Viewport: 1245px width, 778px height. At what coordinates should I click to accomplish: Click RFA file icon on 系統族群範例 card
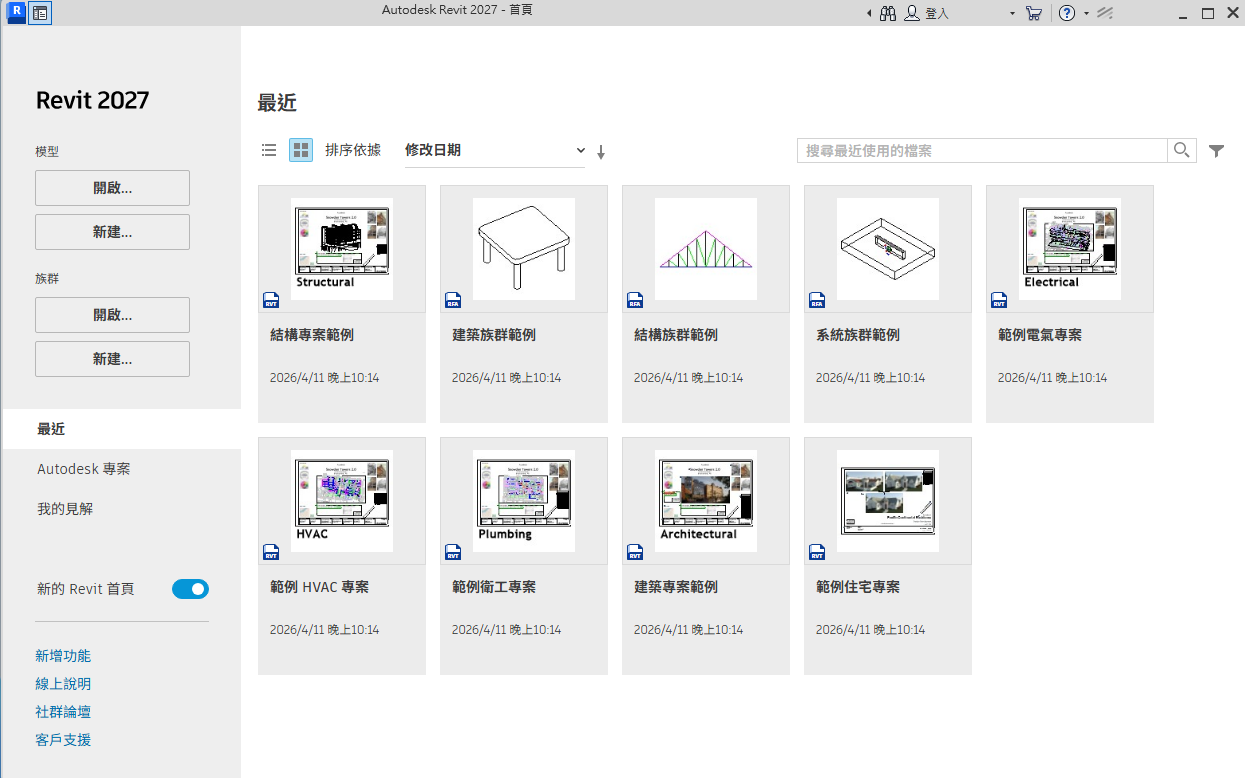pyautogui.click(x=817, y=300)
